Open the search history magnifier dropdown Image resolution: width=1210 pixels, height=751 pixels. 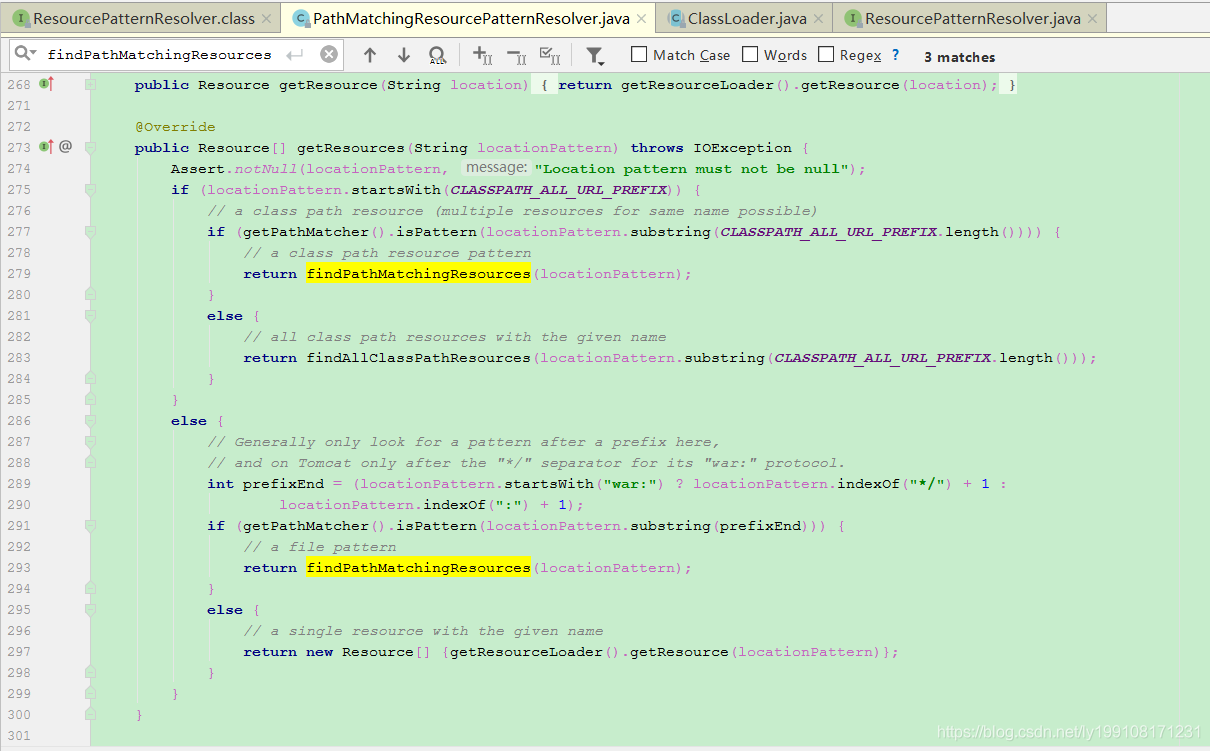click(25, 54)
